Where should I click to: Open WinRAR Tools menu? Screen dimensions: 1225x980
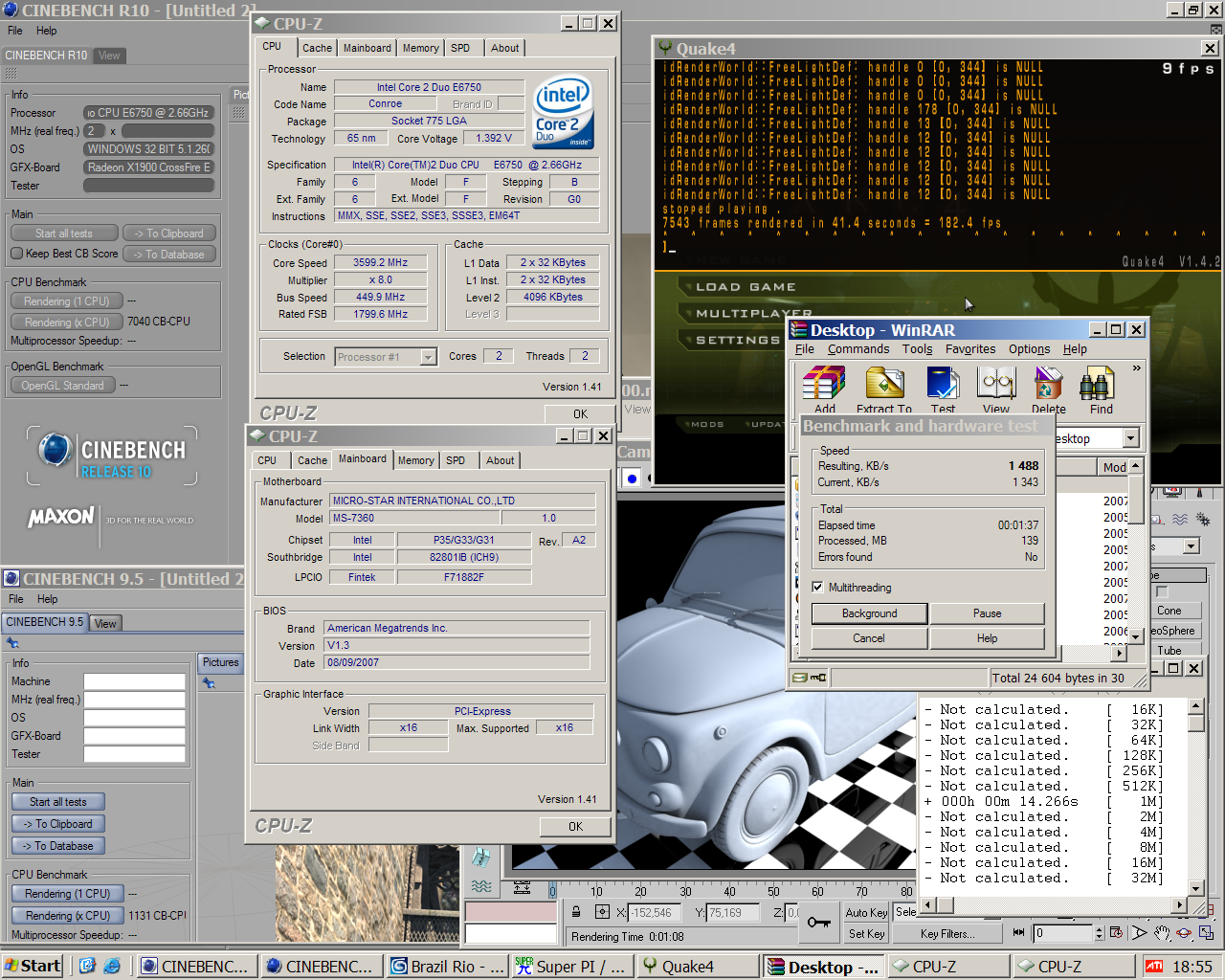917,349
